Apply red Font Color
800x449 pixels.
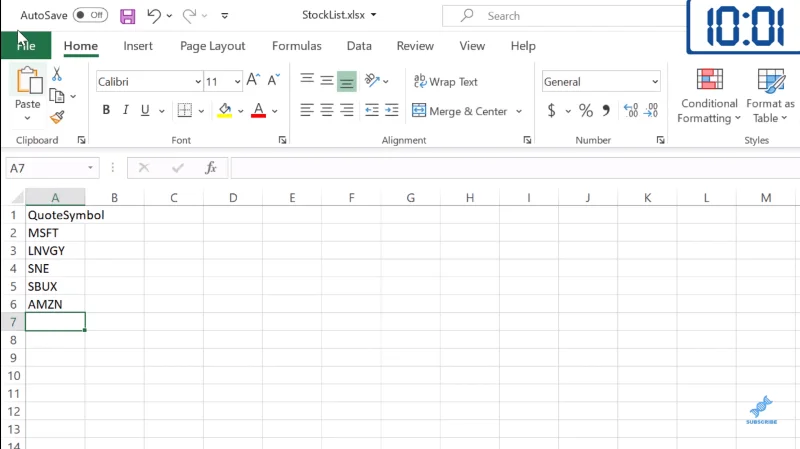pyautogui.click(x=259, y=110)
